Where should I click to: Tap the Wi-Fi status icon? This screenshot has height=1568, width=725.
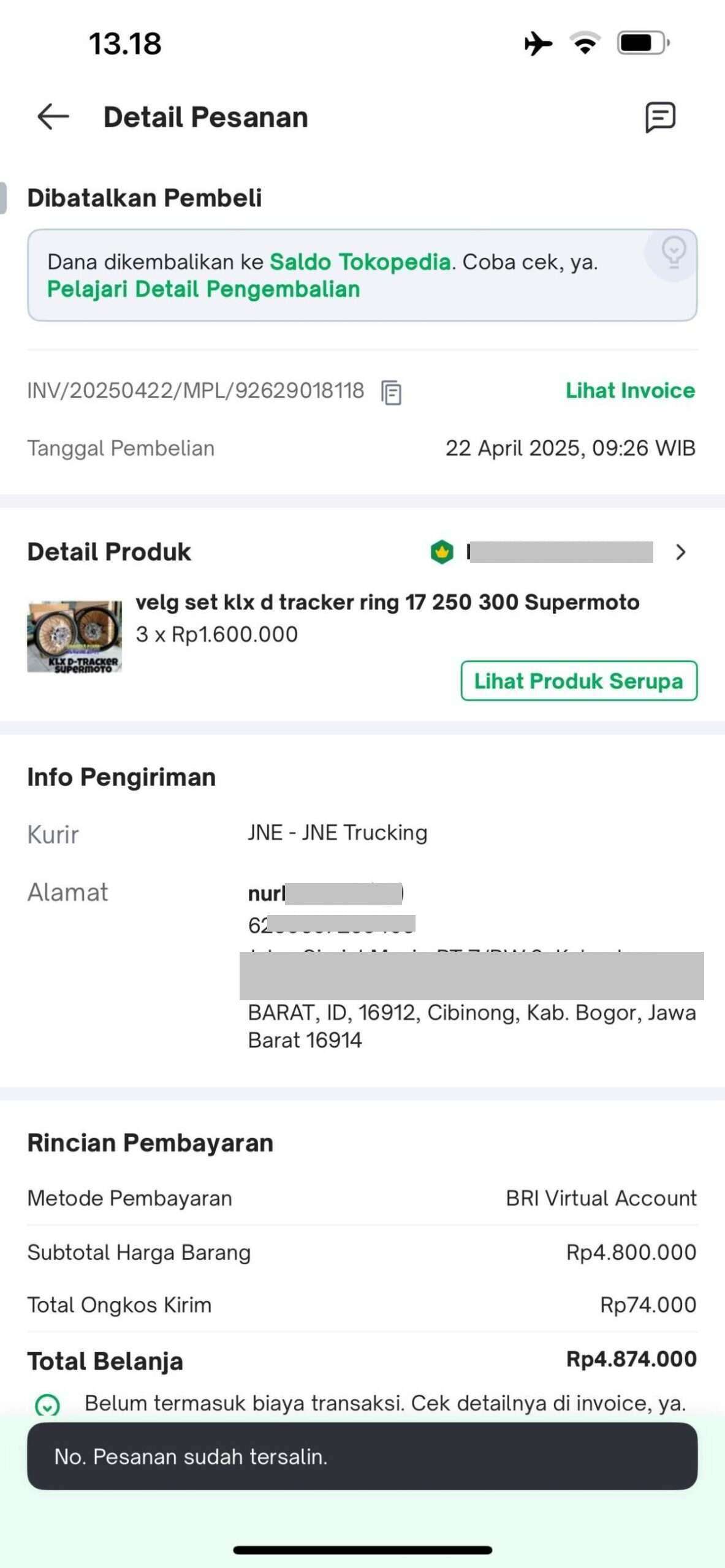(x=585, y=43)
